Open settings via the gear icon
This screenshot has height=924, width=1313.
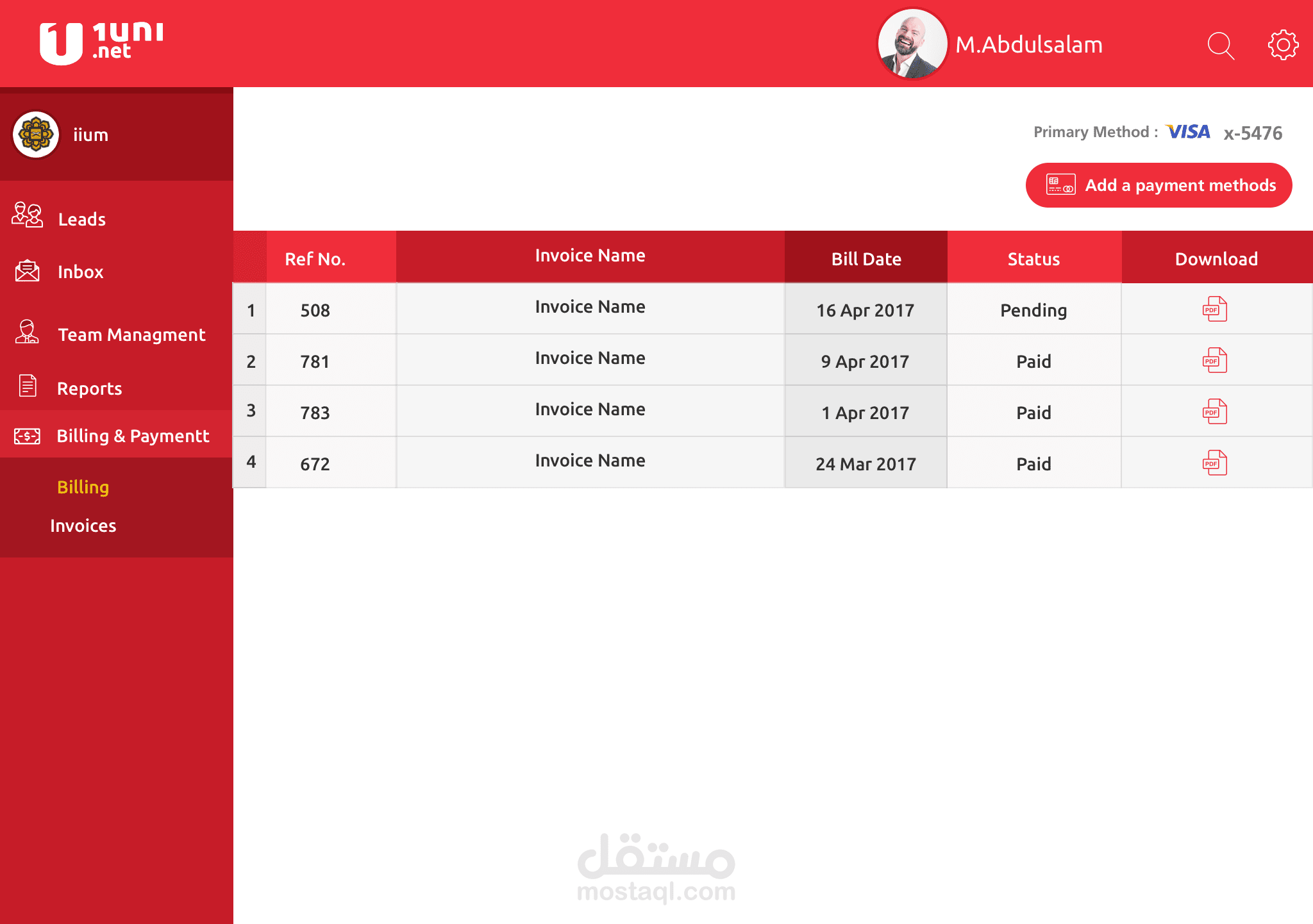[1282, 45]
